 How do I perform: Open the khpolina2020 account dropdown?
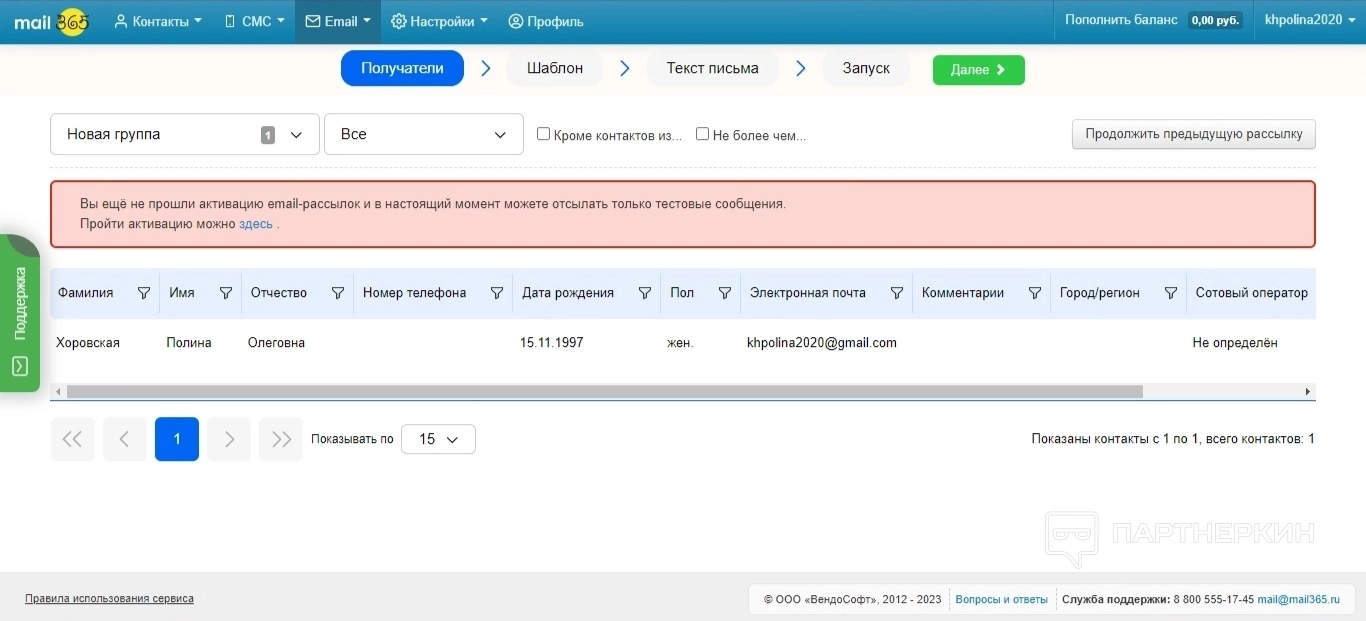(1310, 20)
